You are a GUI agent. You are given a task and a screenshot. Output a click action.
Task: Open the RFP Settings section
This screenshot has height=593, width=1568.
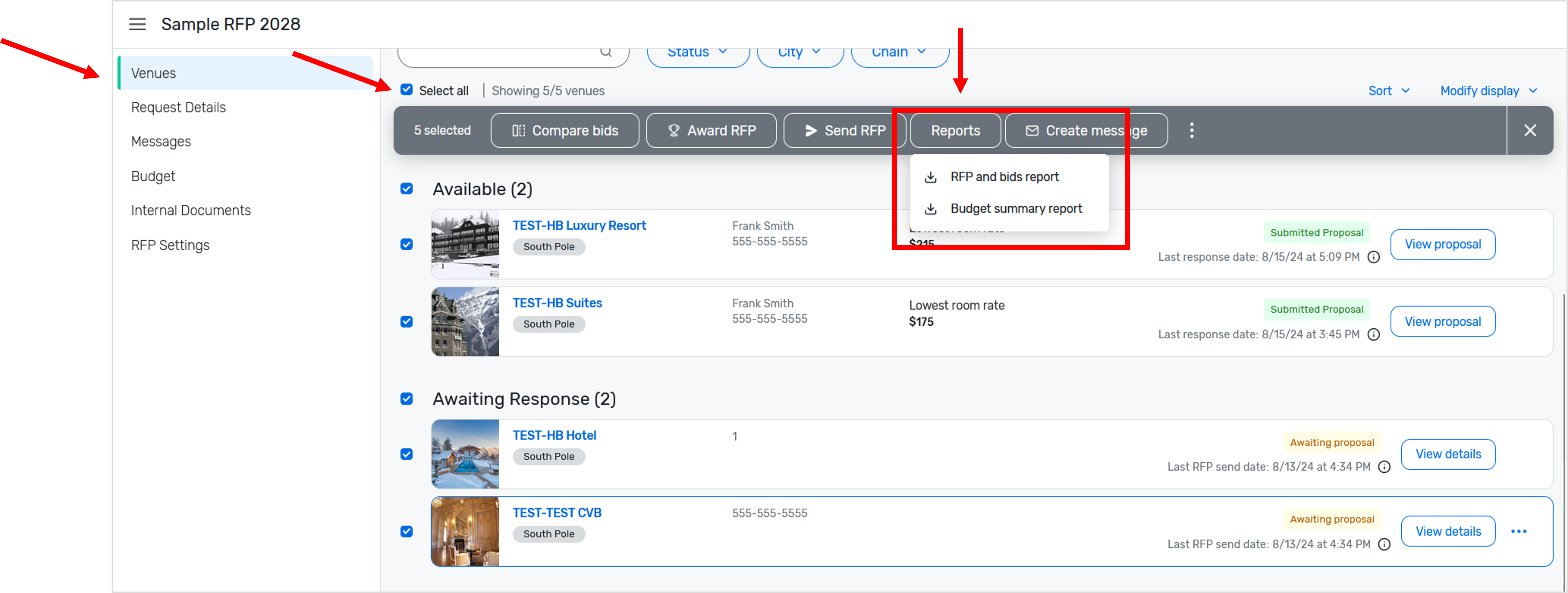[170, 245]
